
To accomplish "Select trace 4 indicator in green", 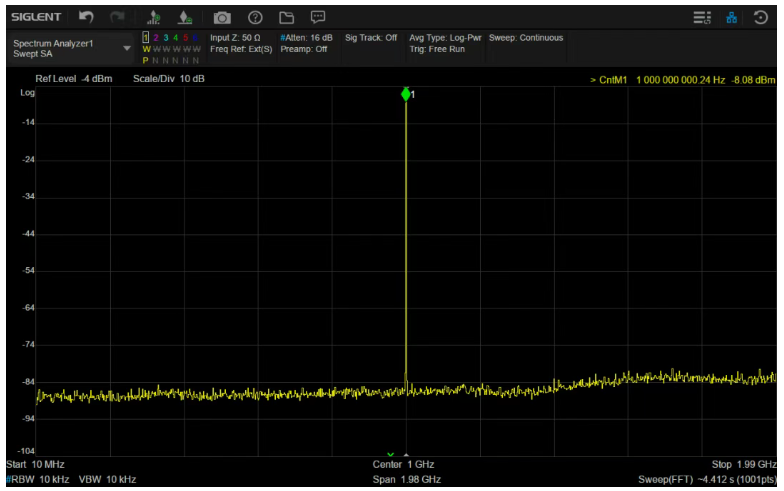I will (x=176, y=38).
